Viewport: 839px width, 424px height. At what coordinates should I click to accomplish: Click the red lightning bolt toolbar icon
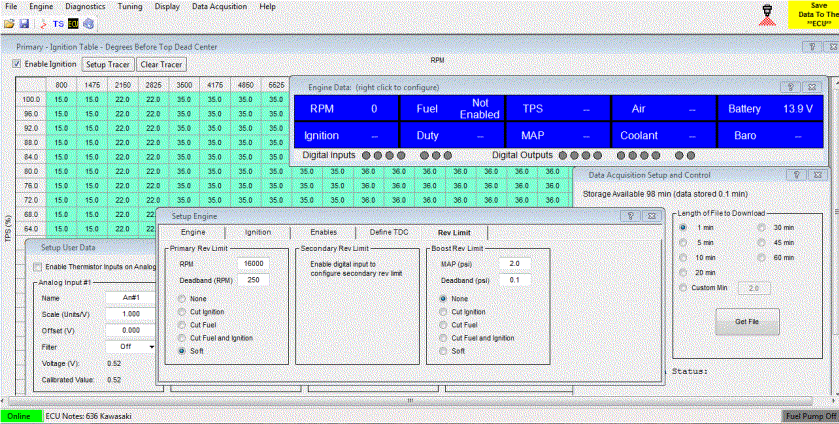(44, 24)
